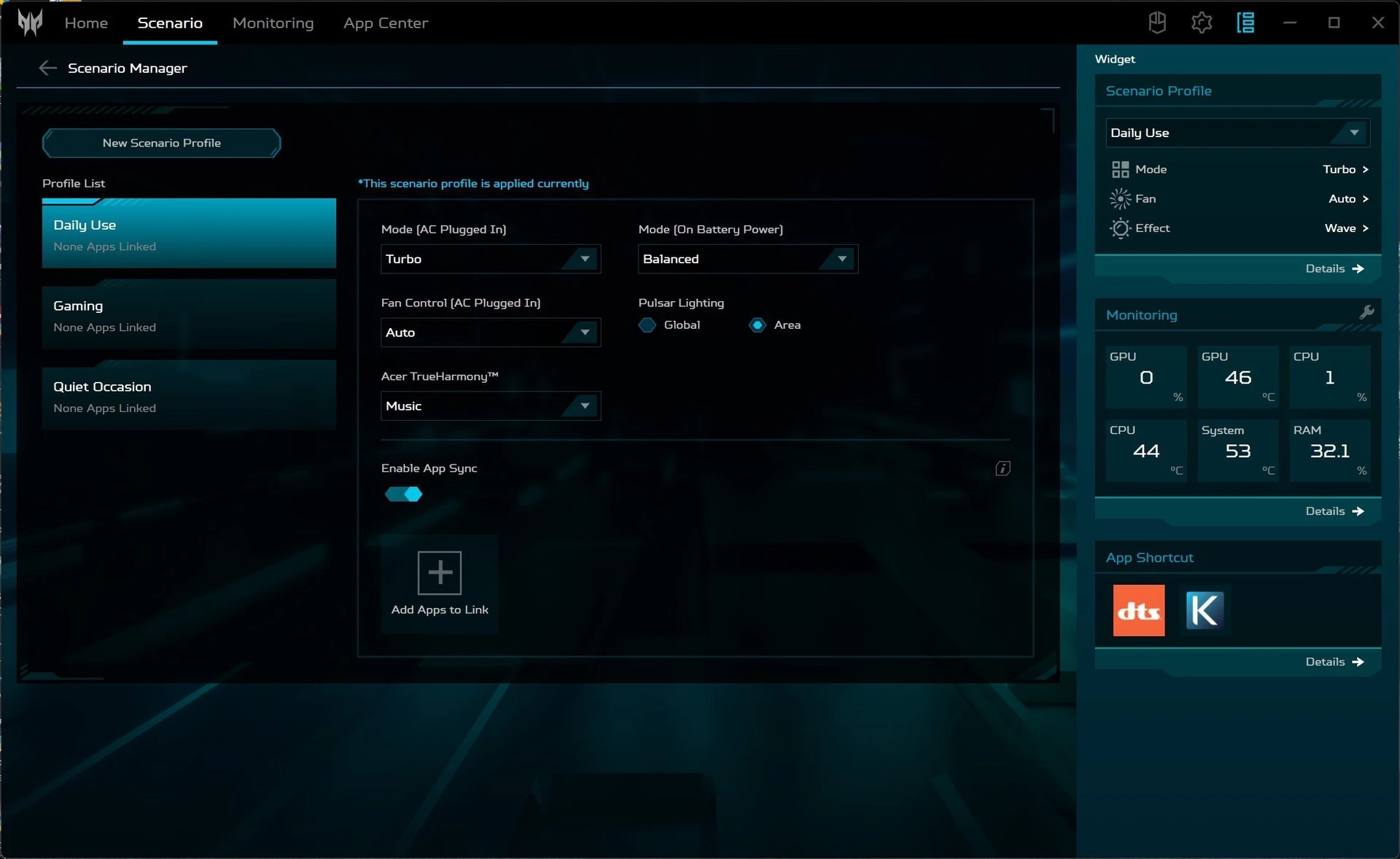Click CPU usage 1 percent tile
Screen dimensions: 1400x859
[1329, 377]
